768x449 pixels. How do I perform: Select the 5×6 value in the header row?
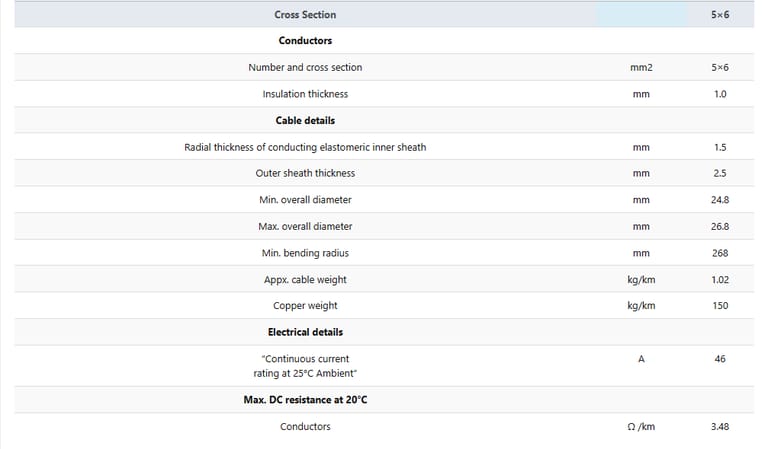pyautogui.click(x=720, y=15)
